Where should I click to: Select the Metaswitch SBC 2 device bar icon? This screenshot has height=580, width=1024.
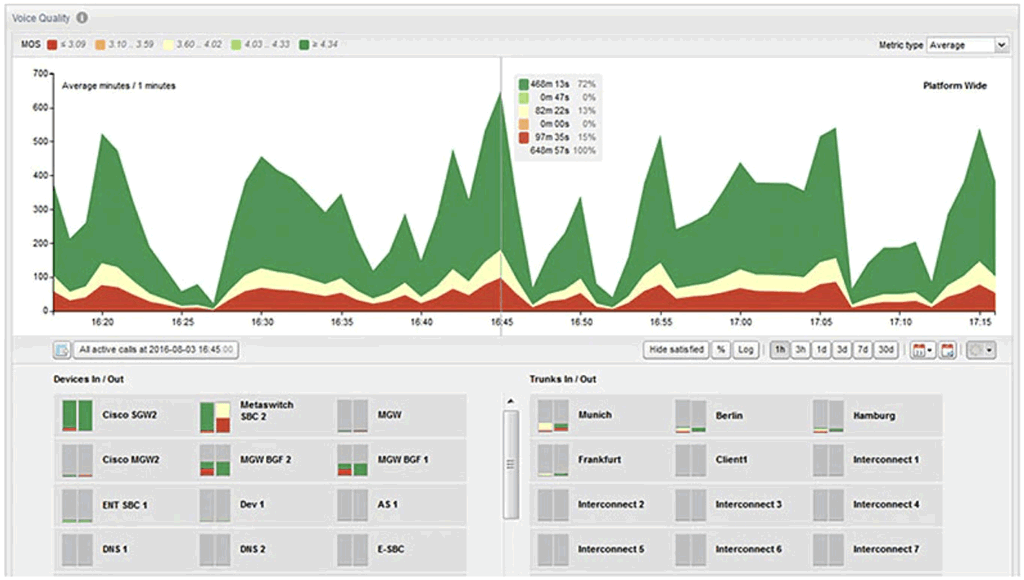(215, 417)
